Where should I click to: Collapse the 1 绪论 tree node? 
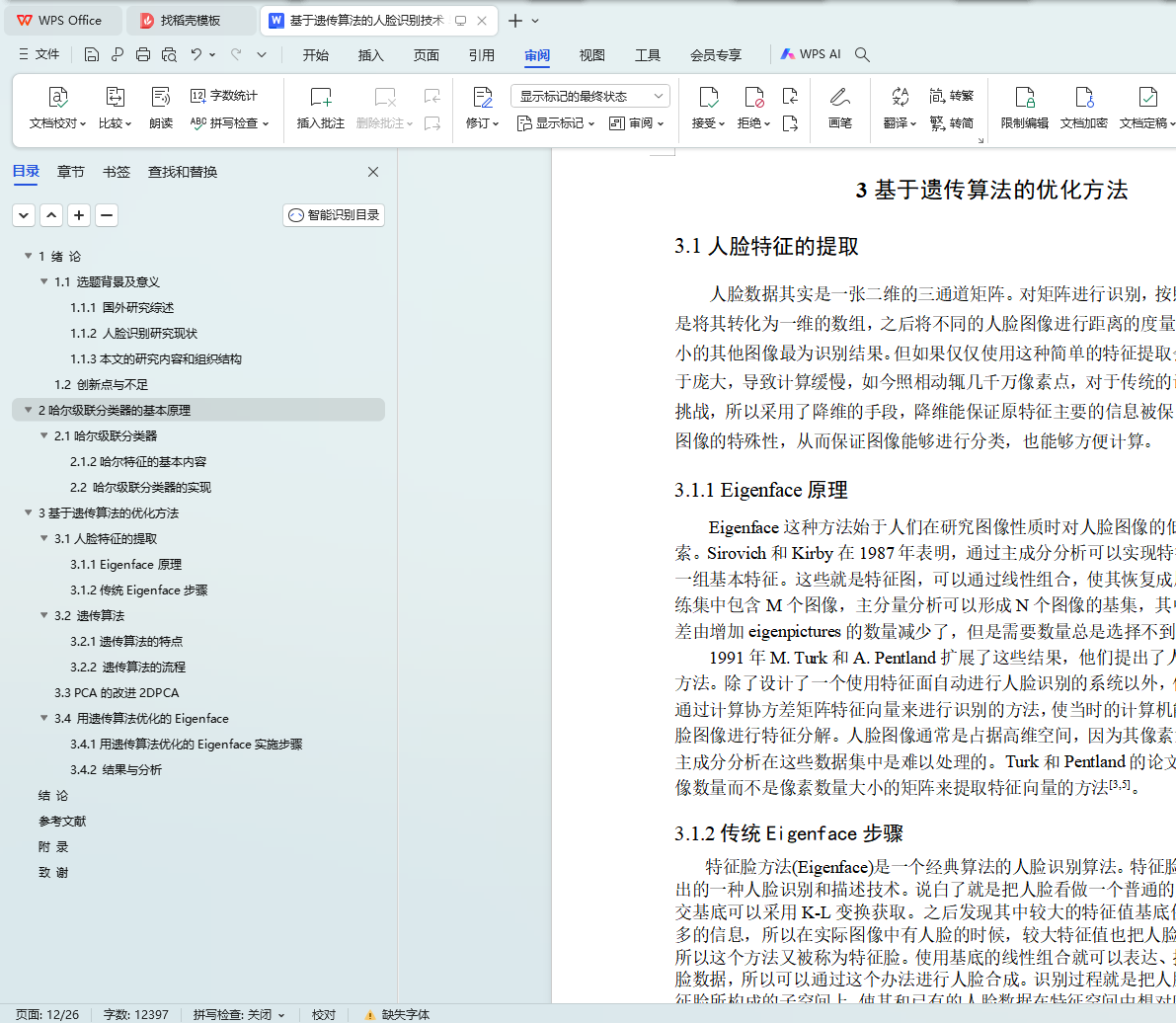(x=29, y=256)
